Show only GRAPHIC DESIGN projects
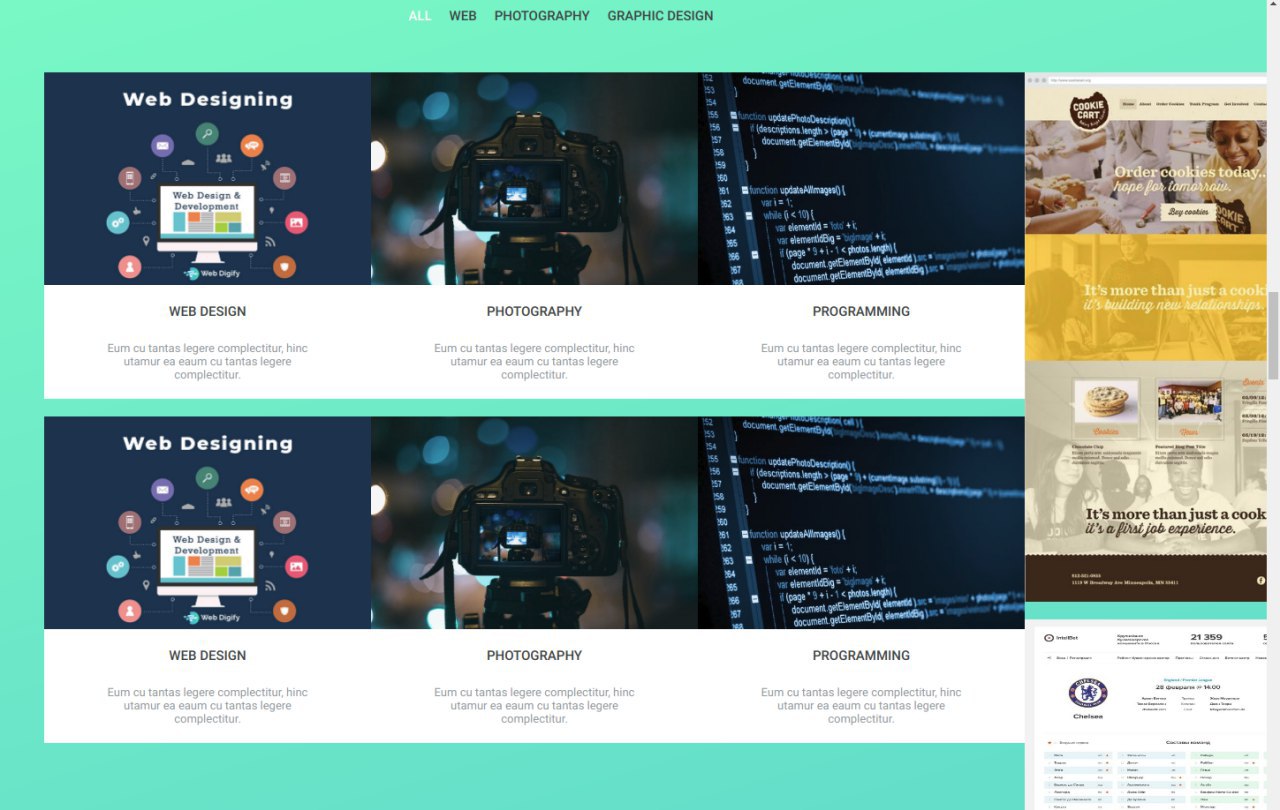The image size is (1280, 810). [660, 16]
